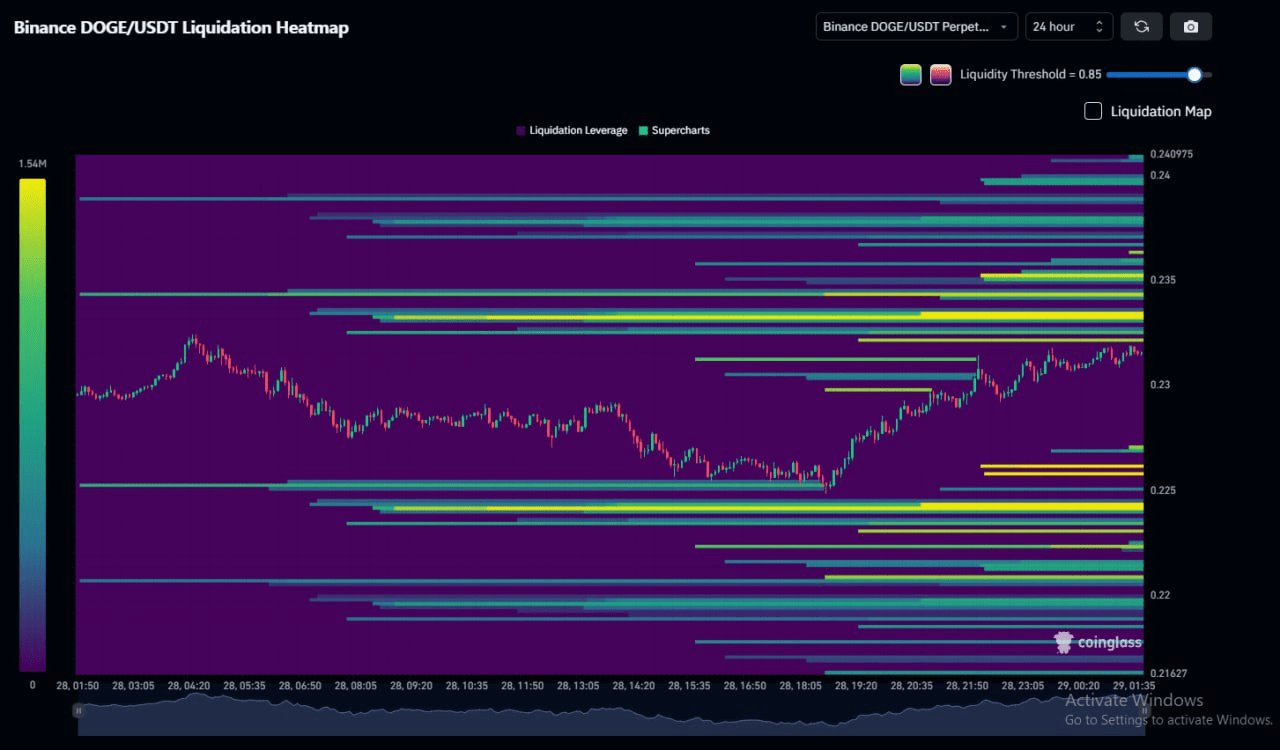This screenshot has width=1280, height=750.
Task: Click the 0.240975 price axis label
Action: (1171, 154)
